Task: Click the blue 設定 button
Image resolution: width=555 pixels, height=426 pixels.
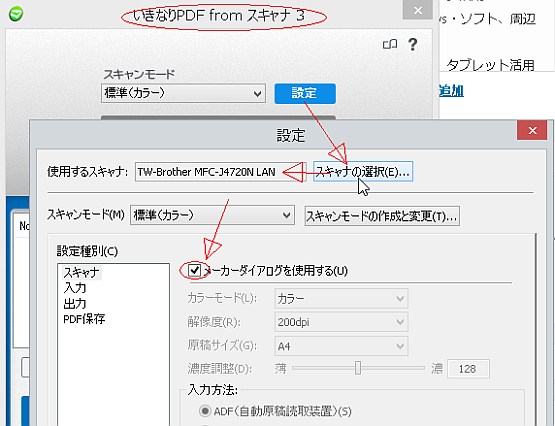Action: tap(305, 93)
